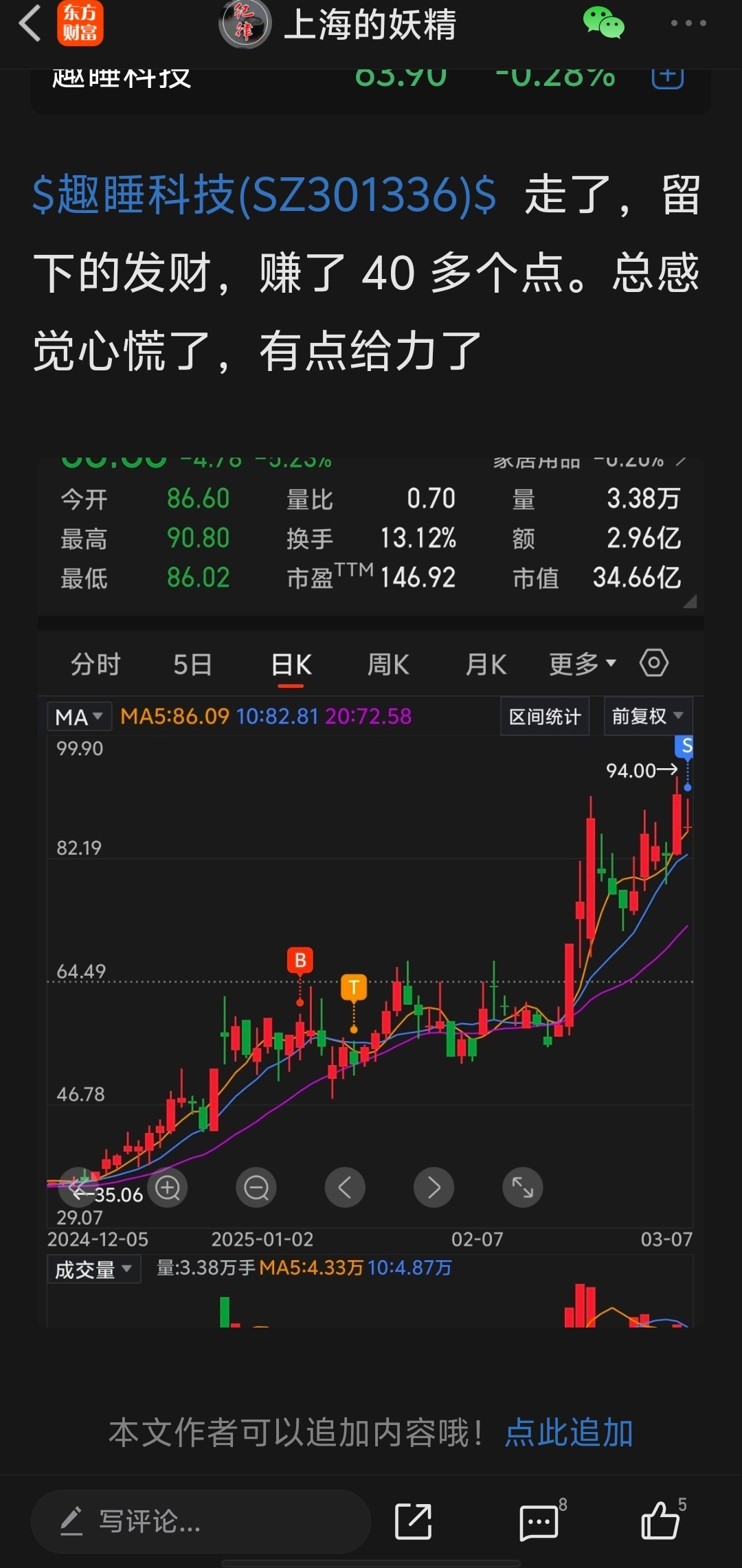Screen dimensions: 742x1568
Task: Zoom out the K-line chart
Action: click(x=256, y=1187)
